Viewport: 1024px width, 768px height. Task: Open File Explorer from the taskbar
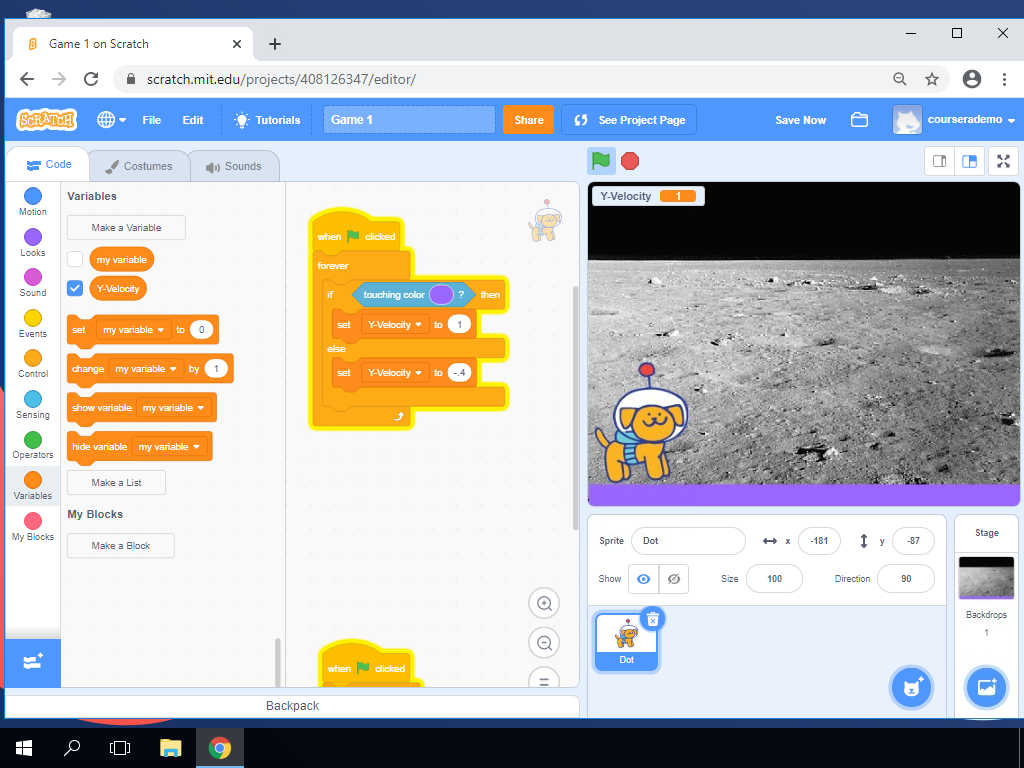coord(170,747)
